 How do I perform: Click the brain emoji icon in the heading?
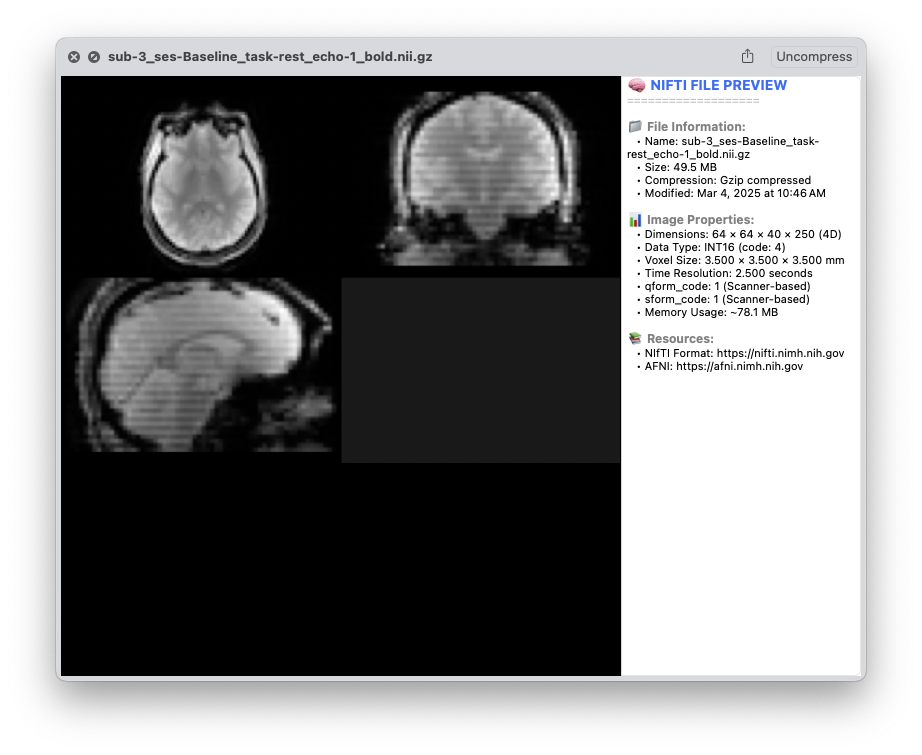click(x=636, y=86)
